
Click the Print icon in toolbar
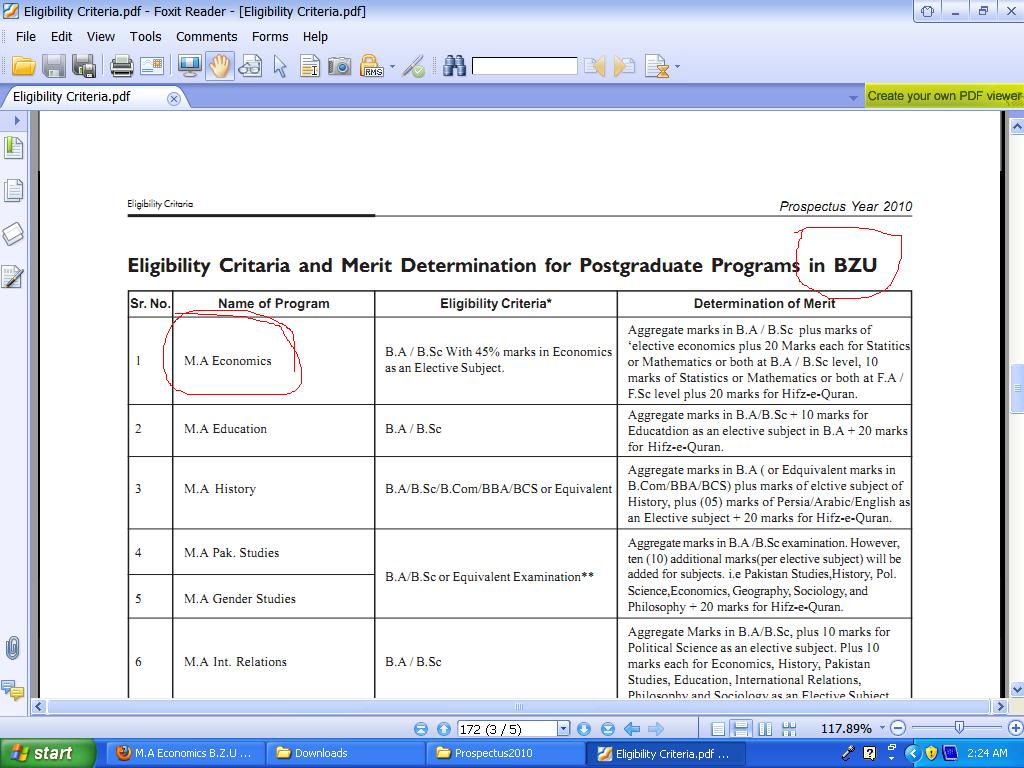(x=122, y=67)
